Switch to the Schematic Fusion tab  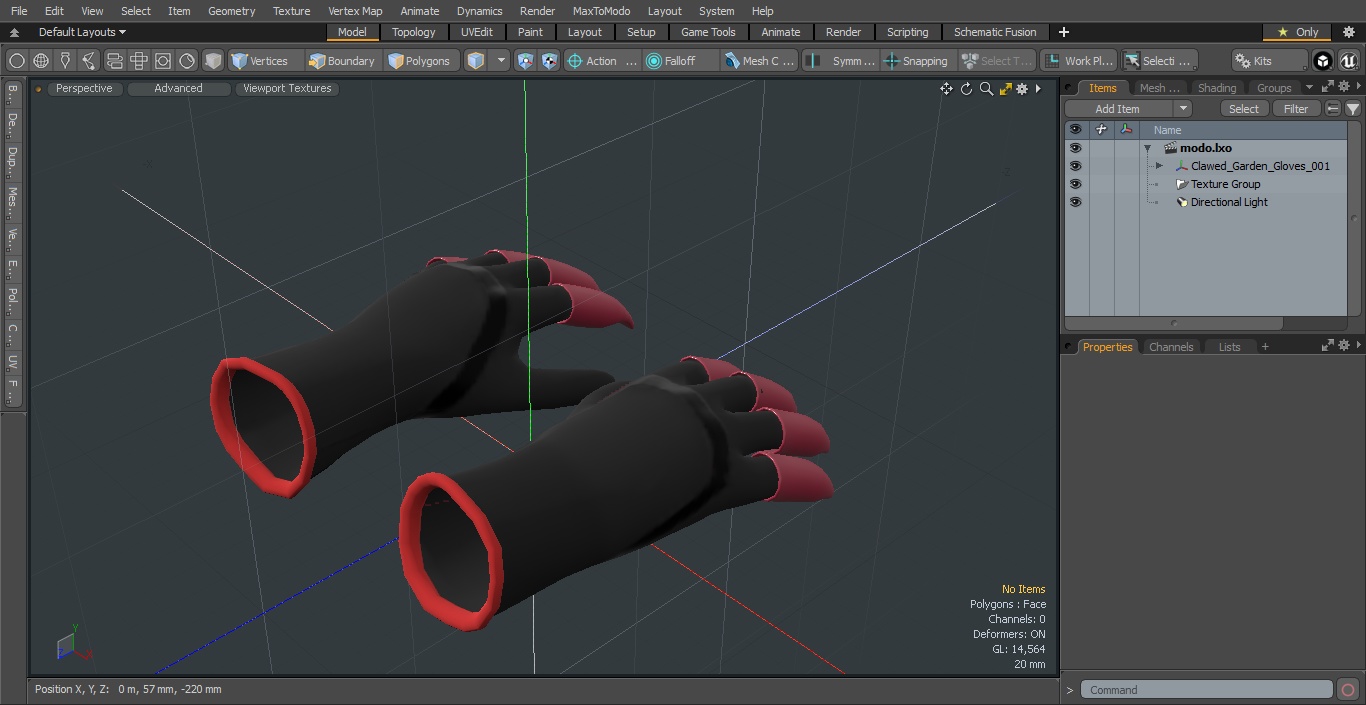[995, 32]
